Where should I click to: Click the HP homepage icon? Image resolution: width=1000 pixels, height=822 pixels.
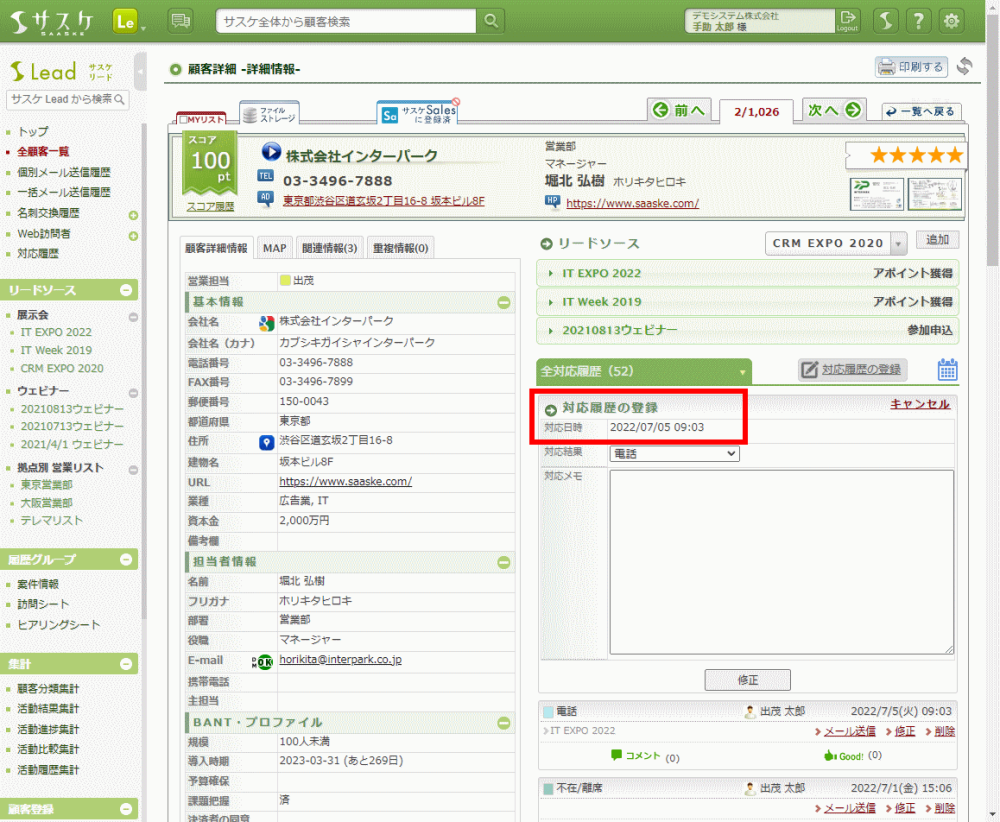pyautogui.click(x=552, y=202)
